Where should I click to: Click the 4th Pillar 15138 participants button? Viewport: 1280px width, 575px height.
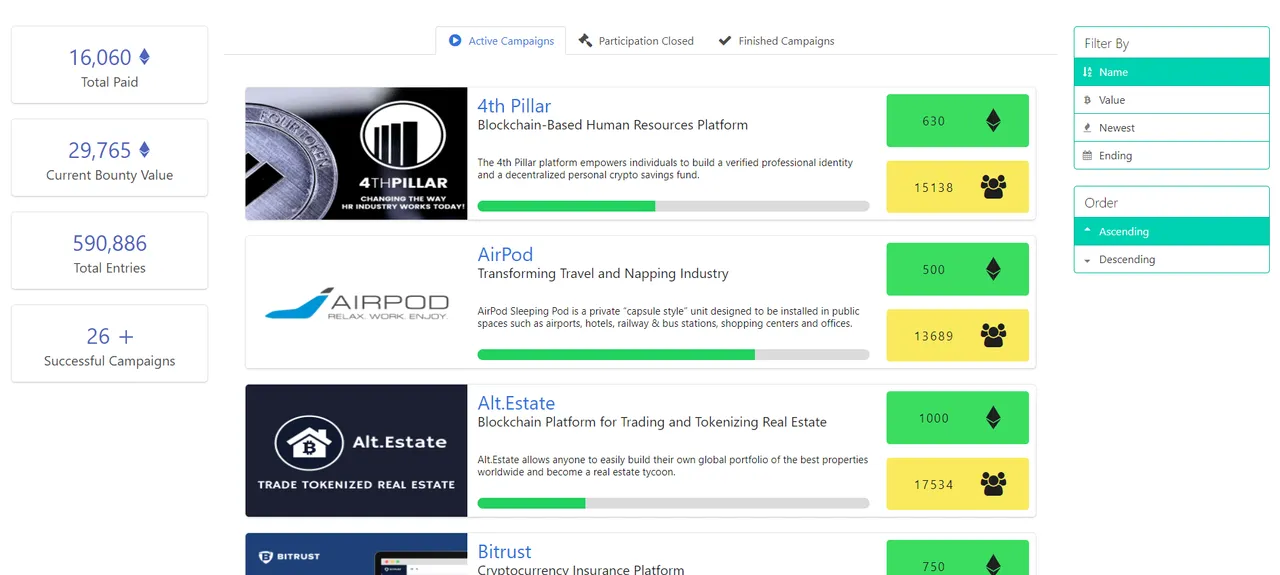[x=957, y=187]
